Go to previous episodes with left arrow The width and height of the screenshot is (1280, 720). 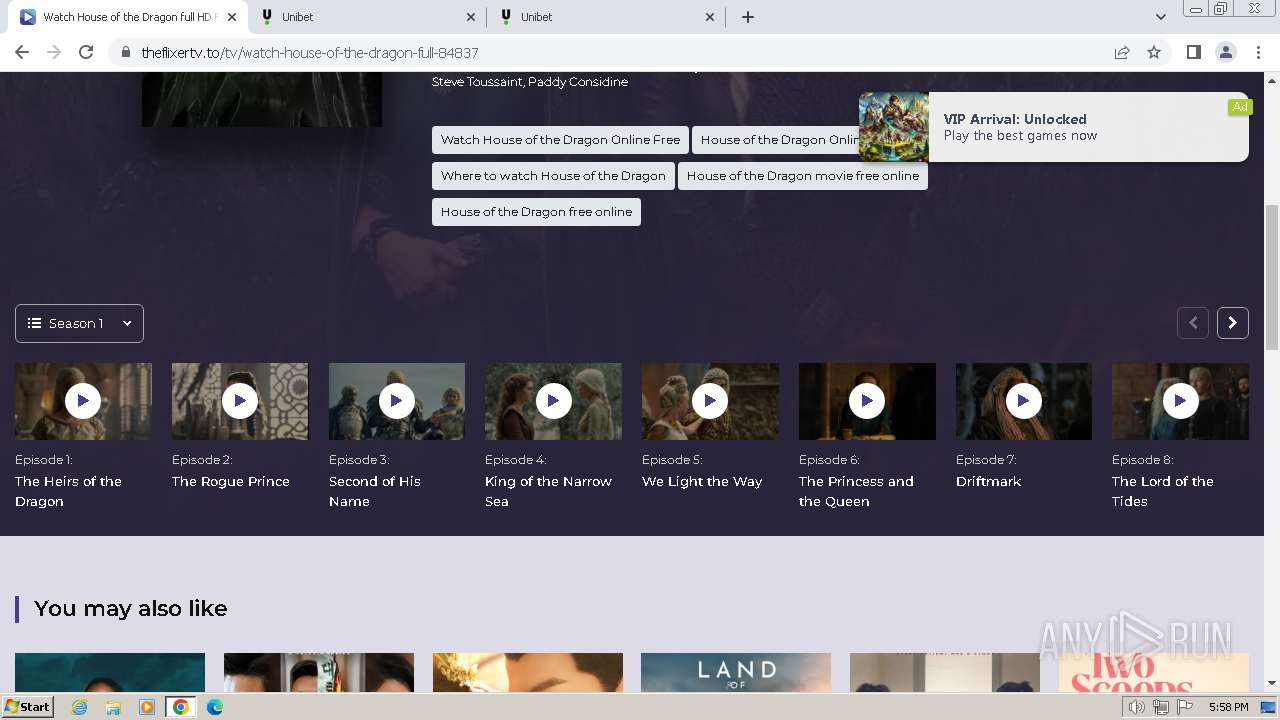pos(1193,323)
